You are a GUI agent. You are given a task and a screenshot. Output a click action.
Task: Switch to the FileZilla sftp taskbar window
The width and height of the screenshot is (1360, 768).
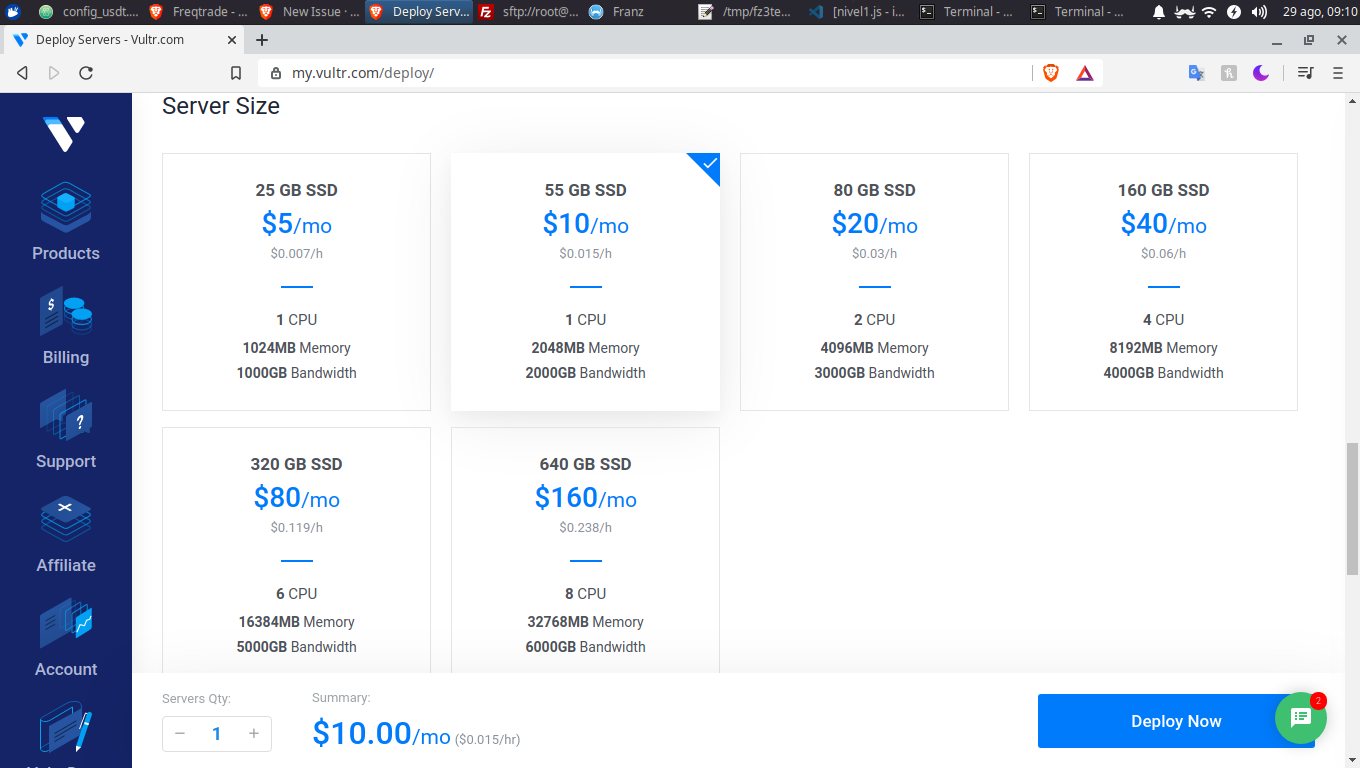(x=528, y=12)
